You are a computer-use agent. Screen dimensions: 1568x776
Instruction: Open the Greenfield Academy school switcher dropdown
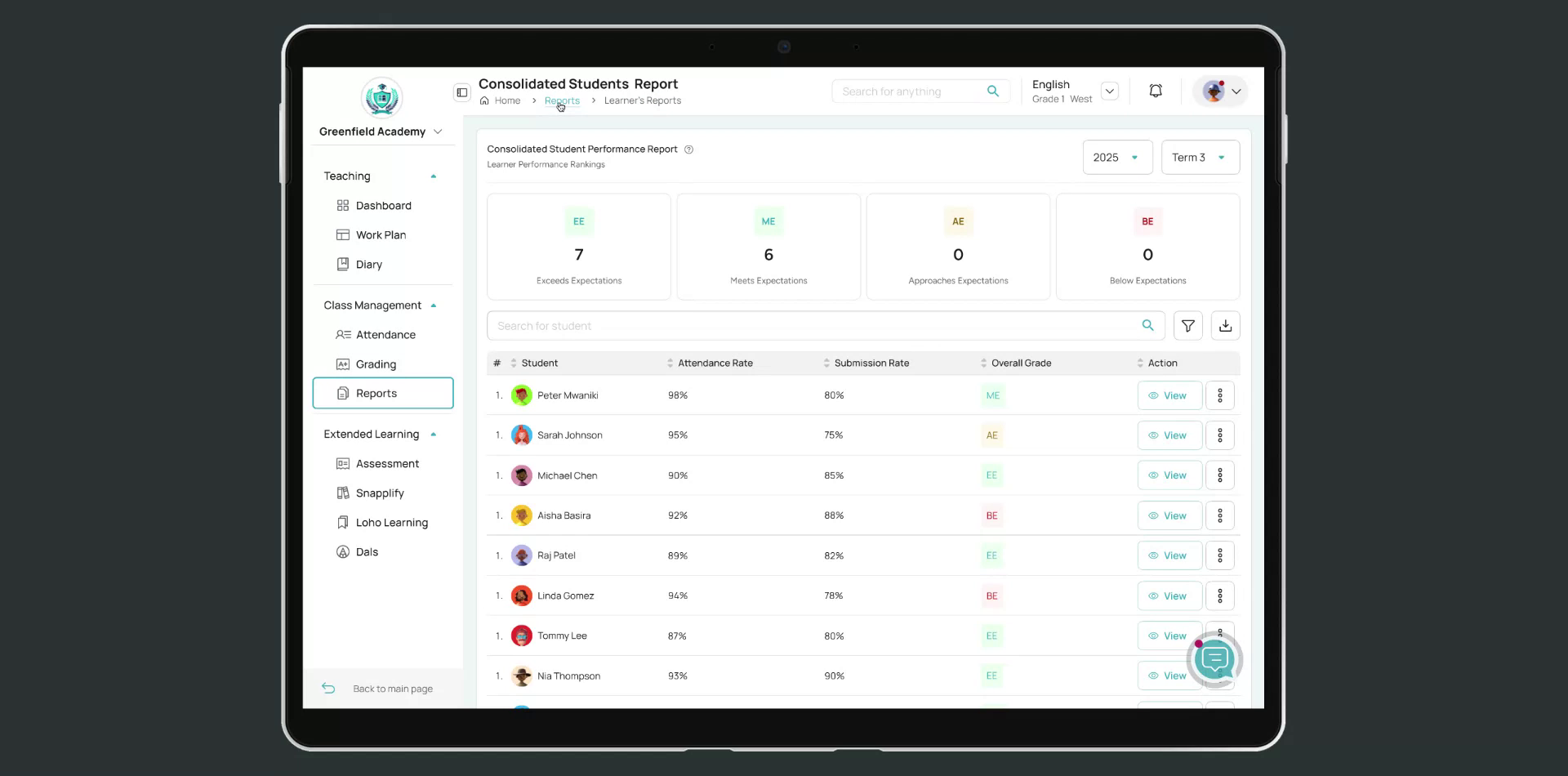coord(439,132)
